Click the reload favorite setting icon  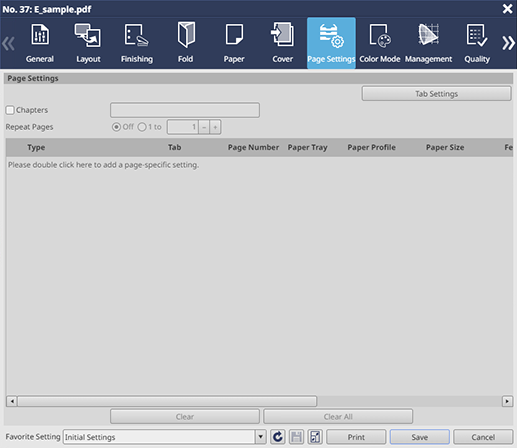click(x=278, y=437)
